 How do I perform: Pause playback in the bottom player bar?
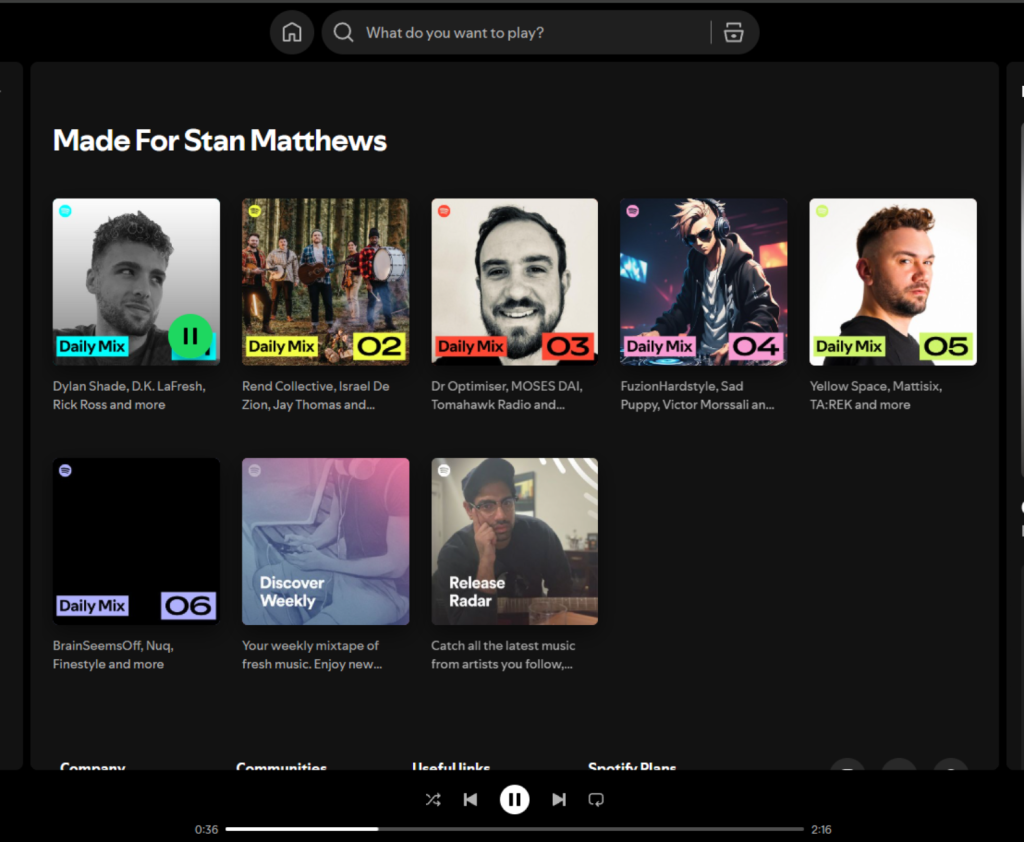point(515,800)
